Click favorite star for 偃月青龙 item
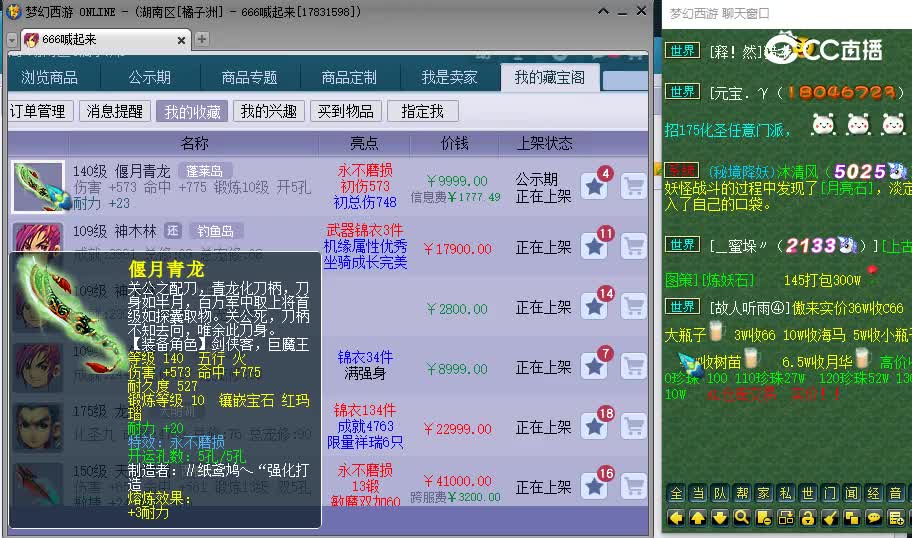The height and width of the screenshot is (538, 912). click(594, 187)
